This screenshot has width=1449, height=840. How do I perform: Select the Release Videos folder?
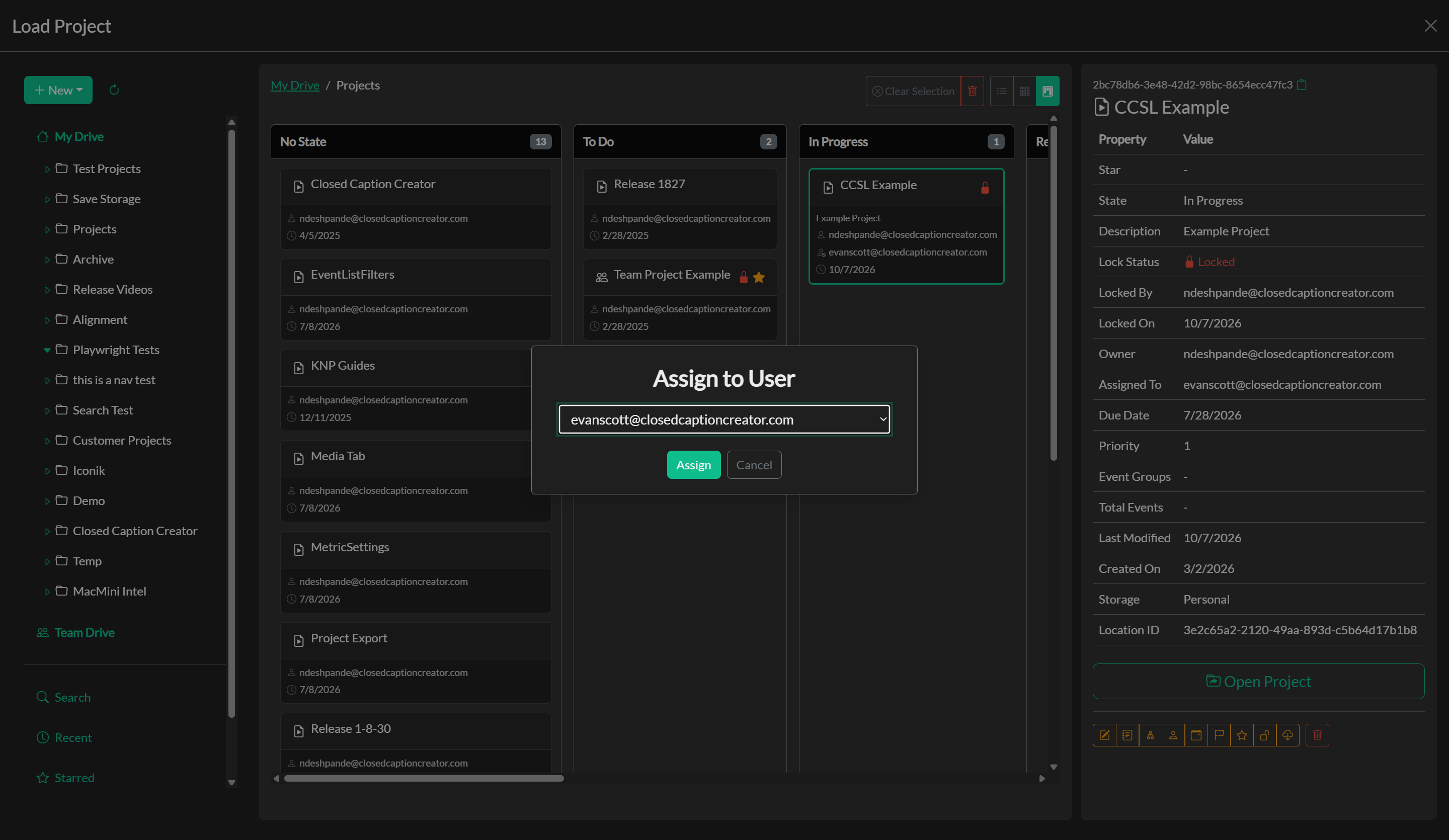(x=113, y=289)
